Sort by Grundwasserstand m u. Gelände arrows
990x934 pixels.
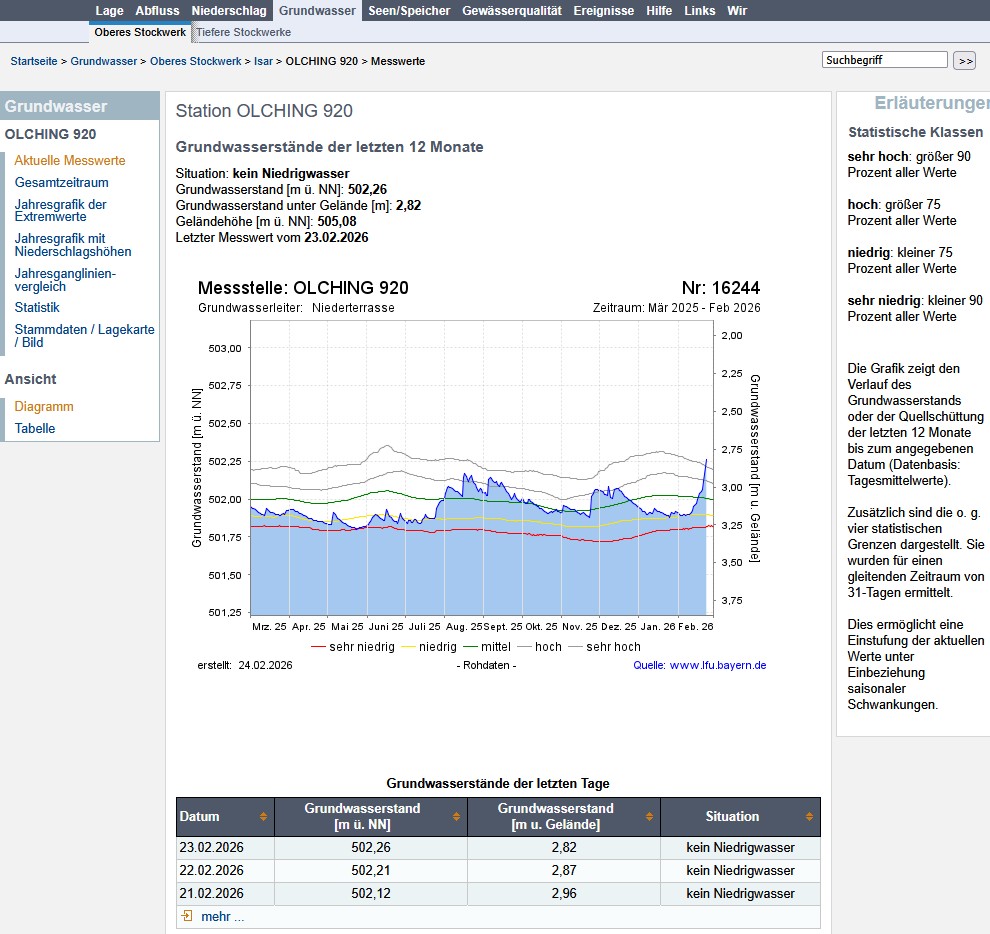650,817
